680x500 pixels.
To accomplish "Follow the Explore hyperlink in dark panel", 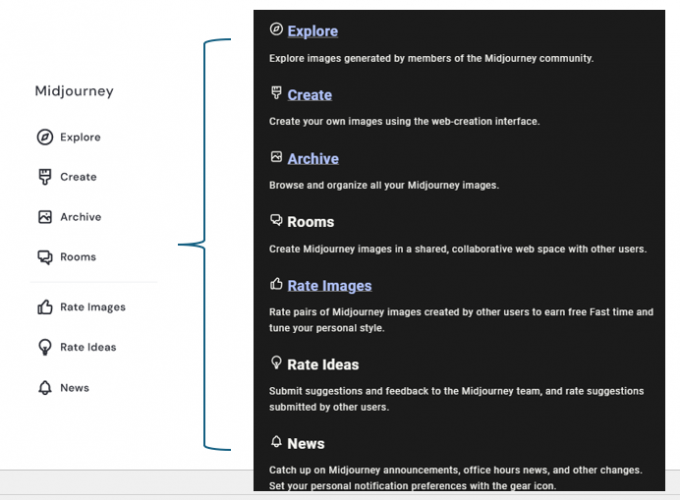I will (313, 31).
